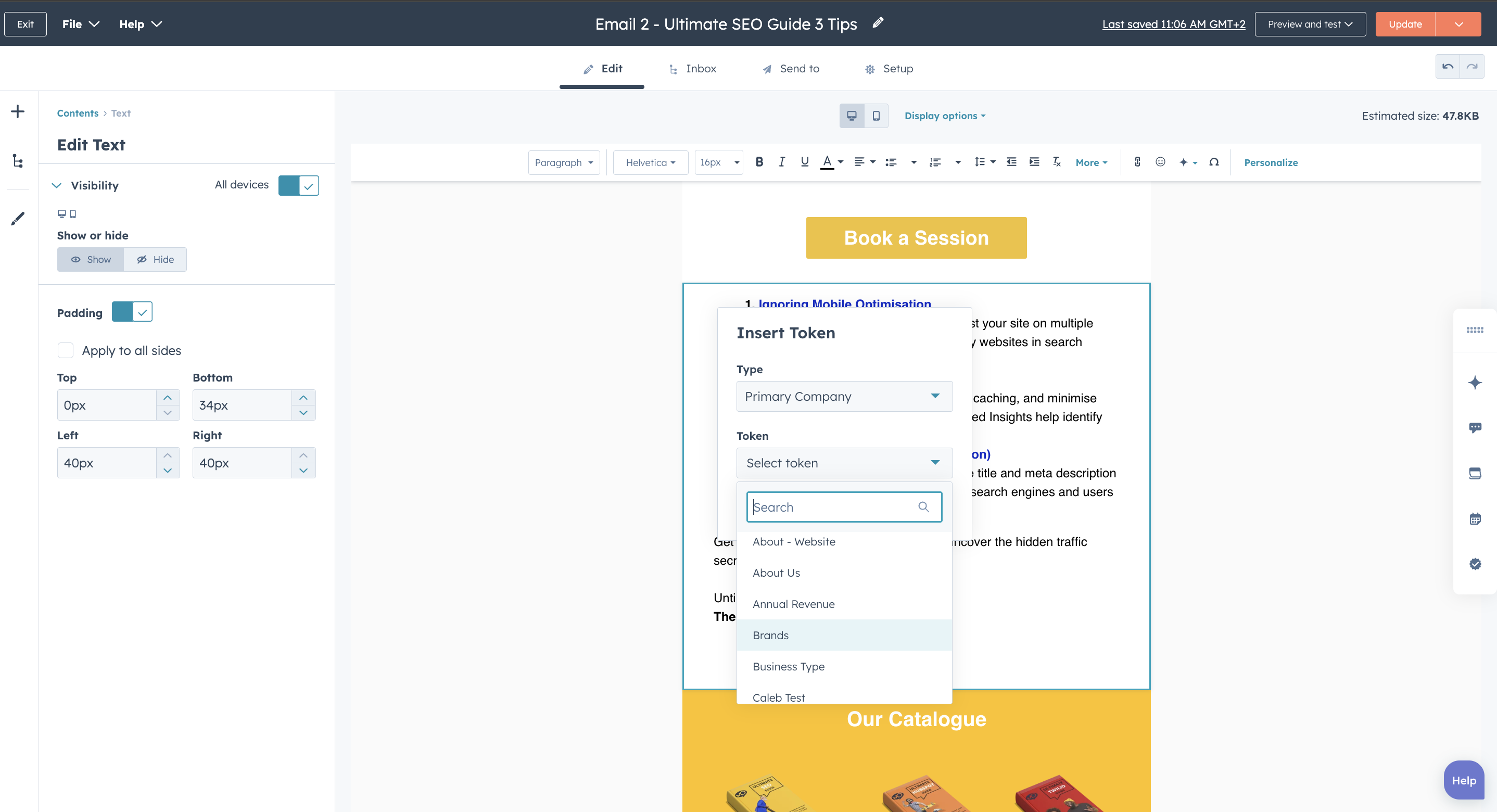Switch to mobile preview mode
1497x812 pixels.
click(x=877, y=115)
